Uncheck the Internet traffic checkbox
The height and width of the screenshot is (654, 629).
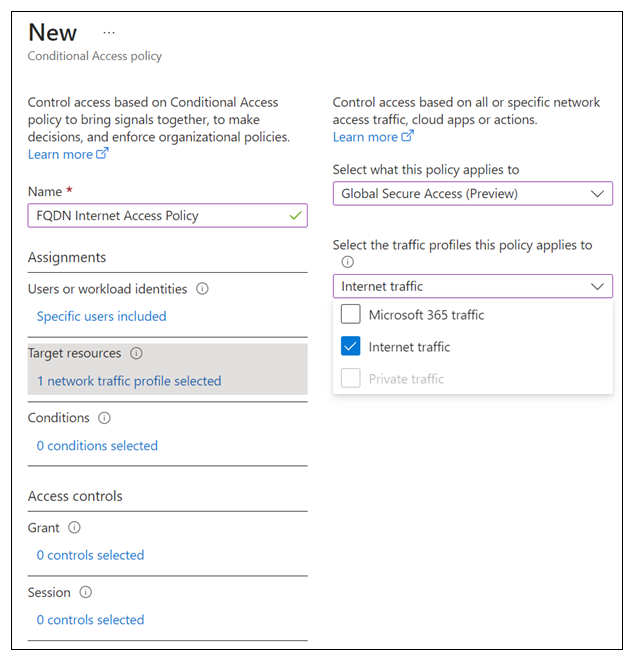pos(350,347)
